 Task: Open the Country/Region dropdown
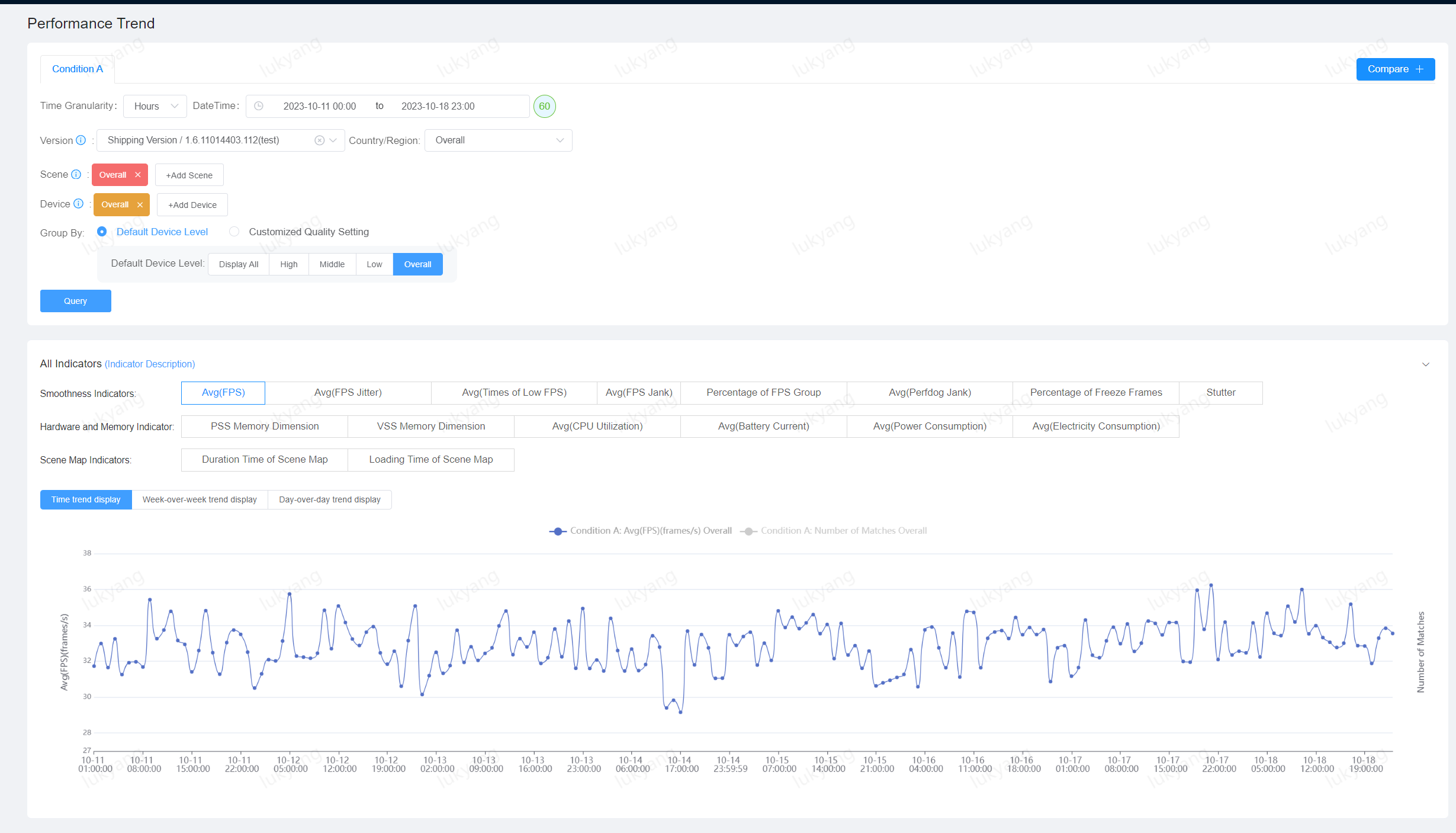[498, 140]
